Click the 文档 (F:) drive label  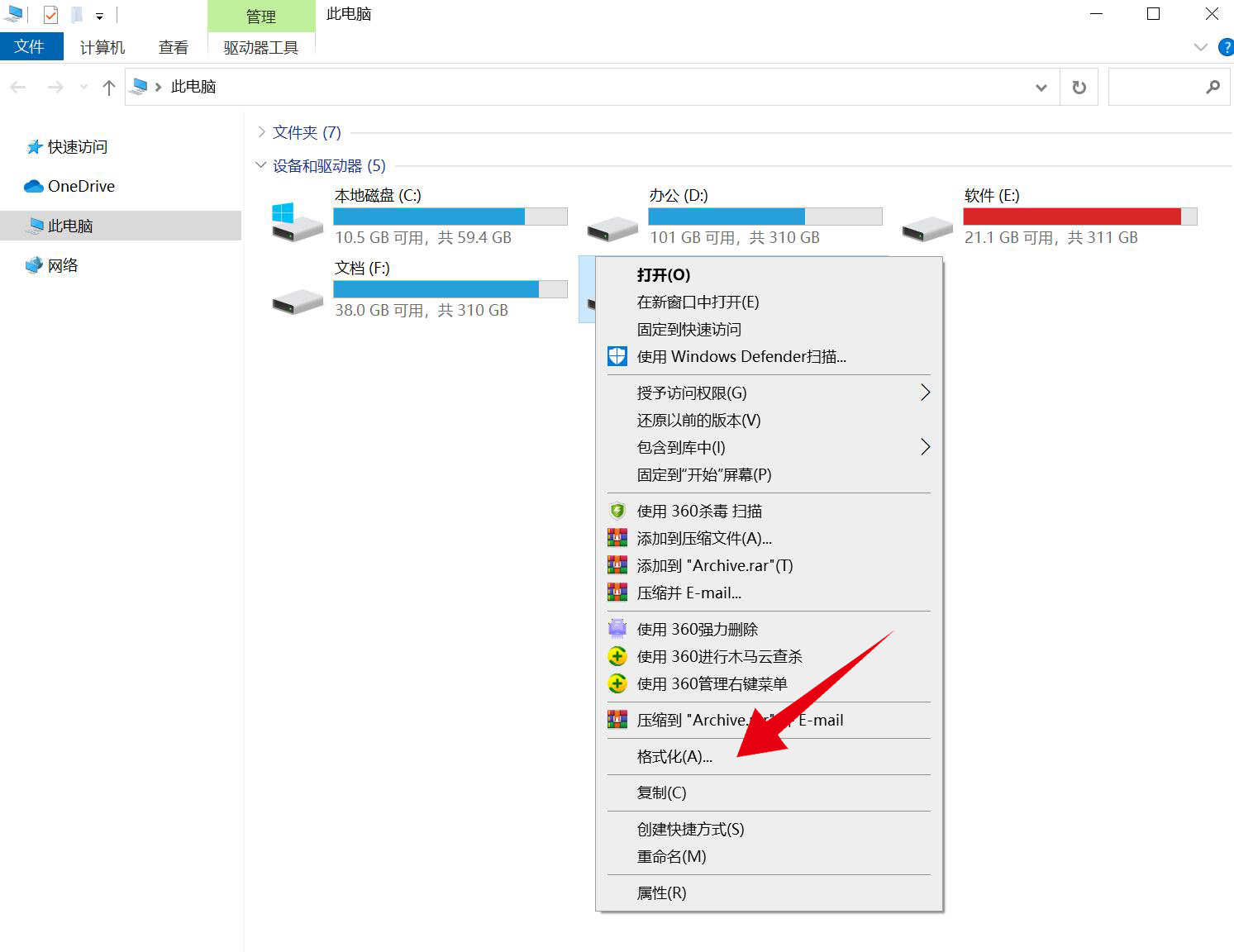coord(362,268)
